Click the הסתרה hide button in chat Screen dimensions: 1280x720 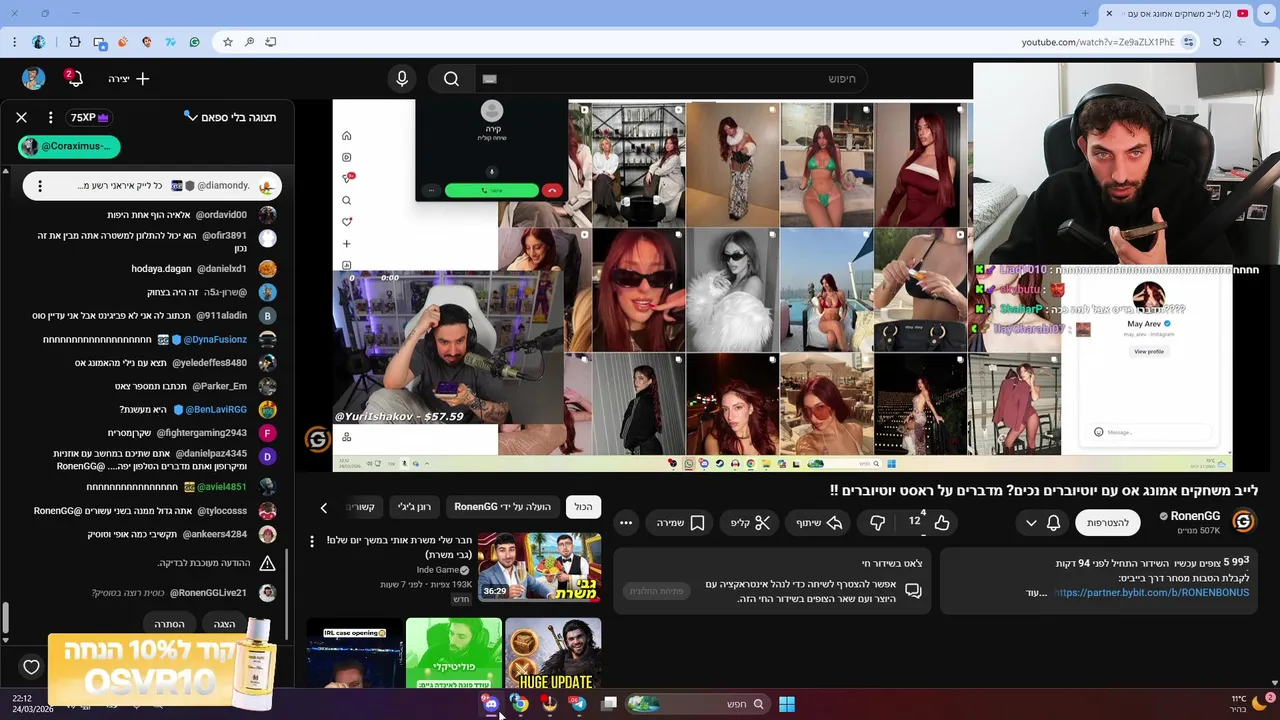[169, 624]
